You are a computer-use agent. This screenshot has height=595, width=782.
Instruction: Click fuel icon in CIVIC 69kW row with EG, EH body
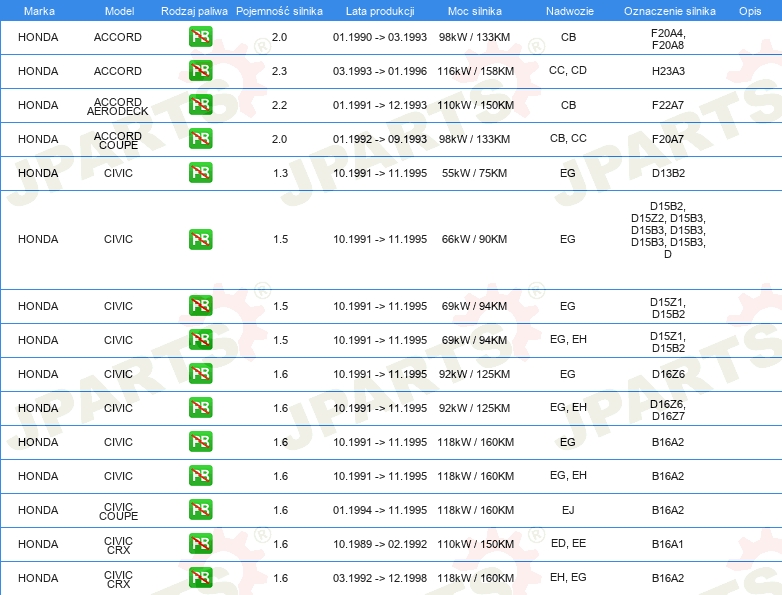[x=200, y=340]
